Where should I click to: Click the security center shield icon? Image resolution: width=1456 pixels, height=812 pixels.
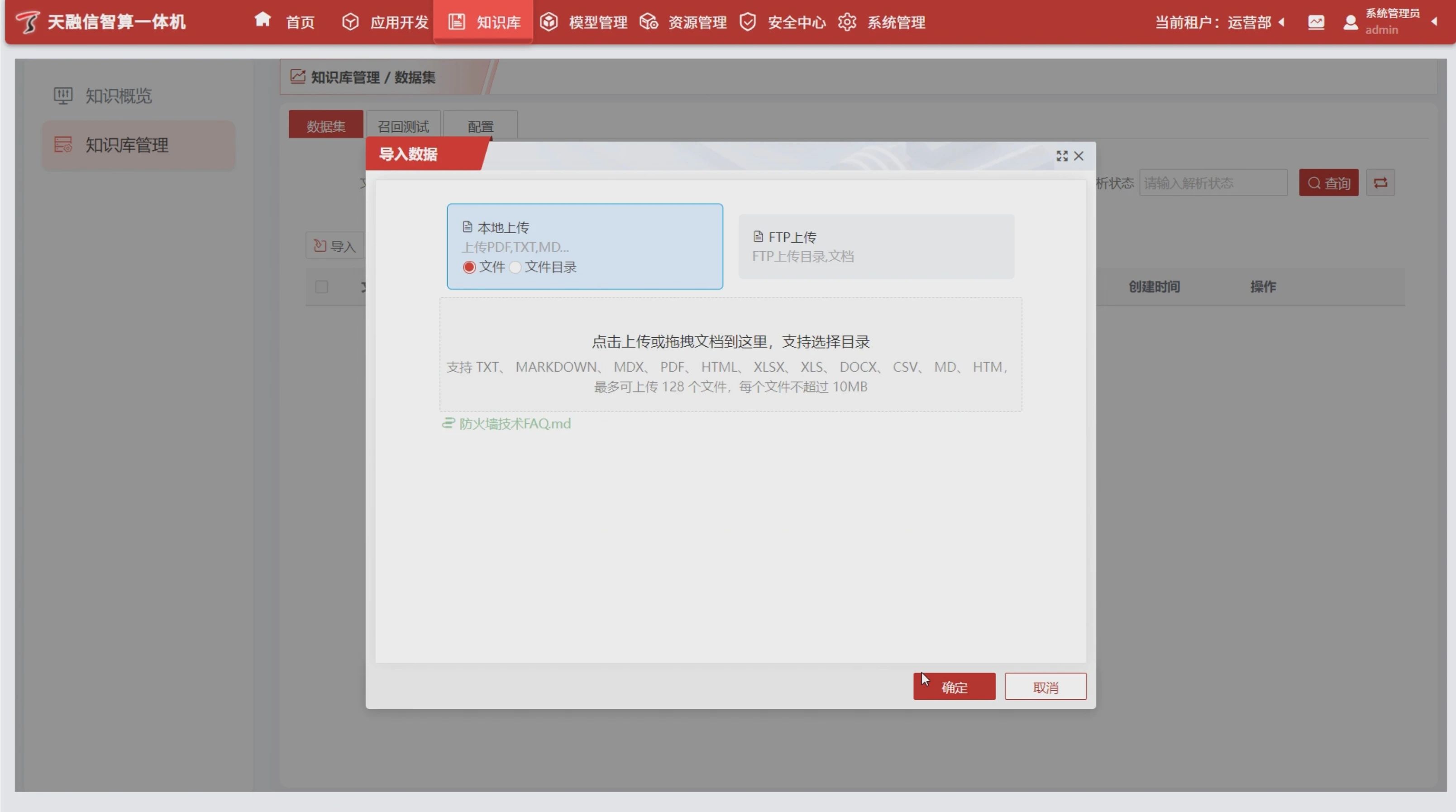(748, 22)
